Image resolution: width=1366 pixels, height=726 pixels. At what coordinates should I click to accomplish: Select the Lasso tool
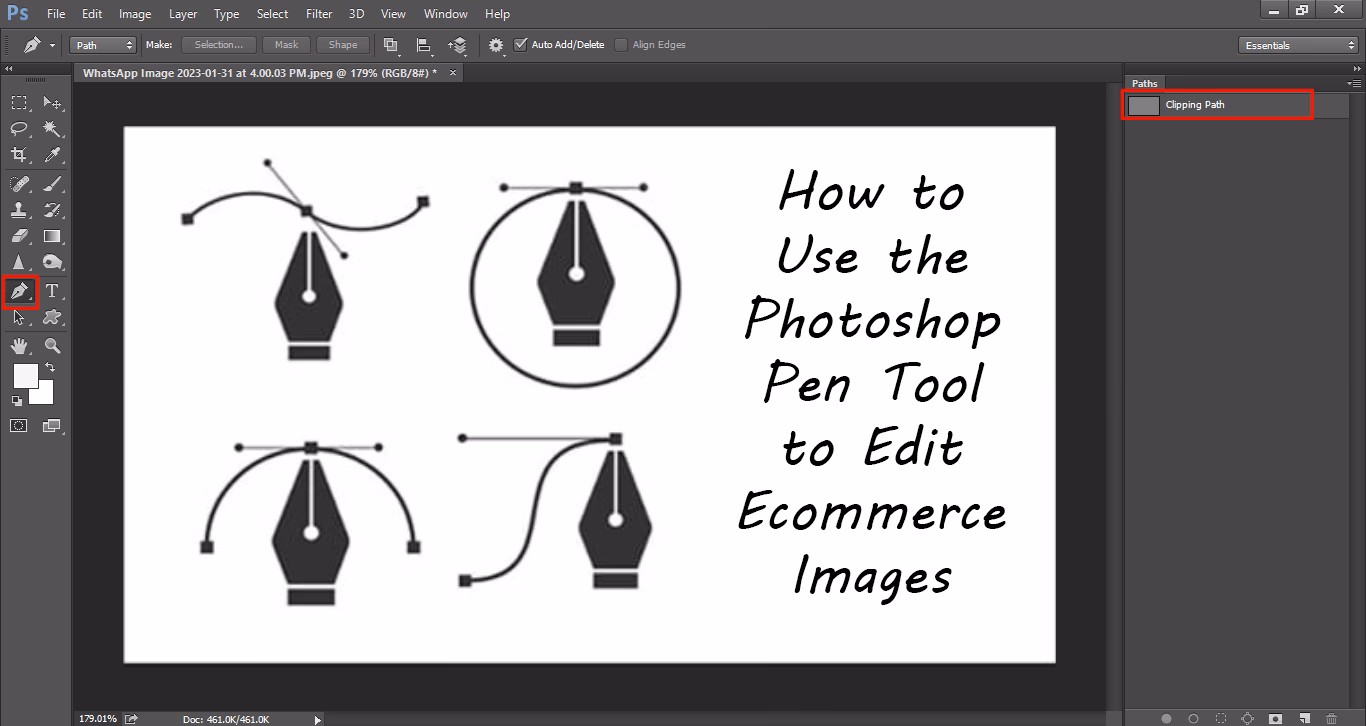pos(18,128)
